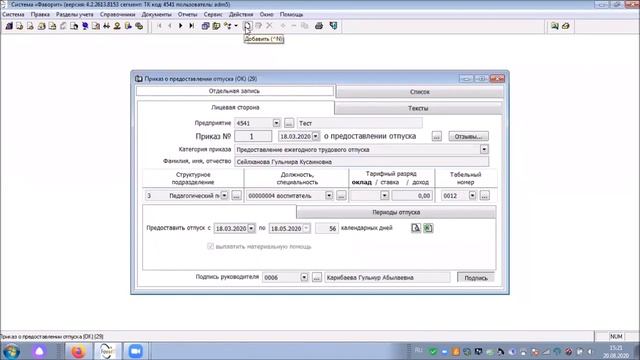Click the cascade windows icon in the toolbar
Viewport: 640px width, 360px height.
205,26
